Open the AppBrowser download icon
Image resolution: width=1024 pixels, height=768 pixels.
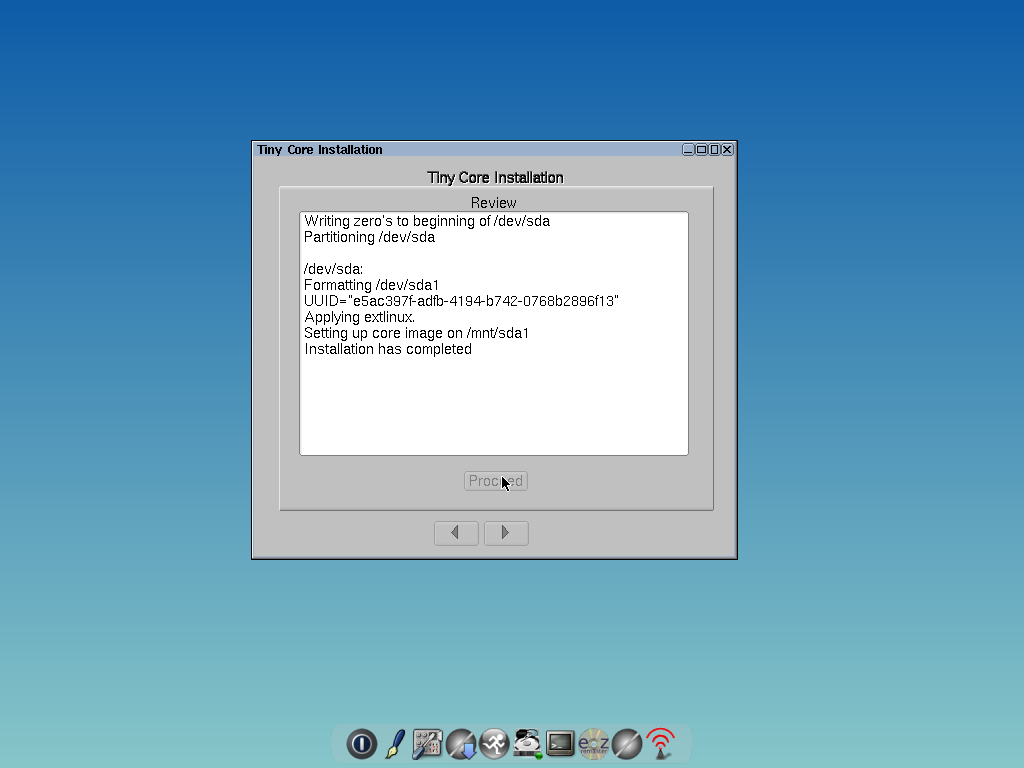[x=461, y=744]
